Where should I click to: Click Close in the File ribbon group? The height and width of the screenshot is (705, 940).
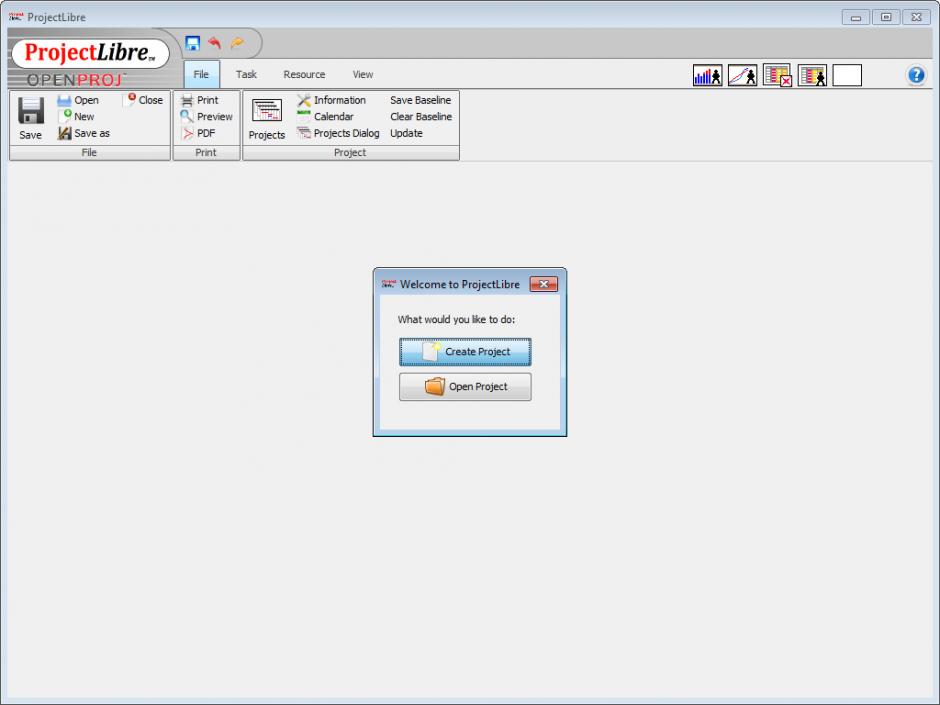tap(144, 100)
